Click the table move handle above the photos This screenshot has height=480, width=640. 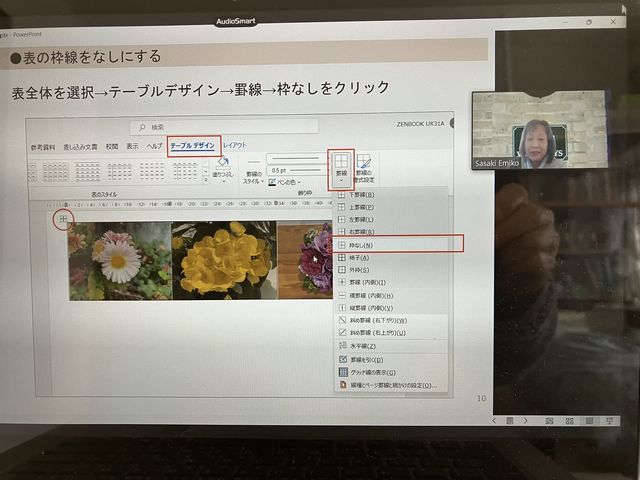62,218
